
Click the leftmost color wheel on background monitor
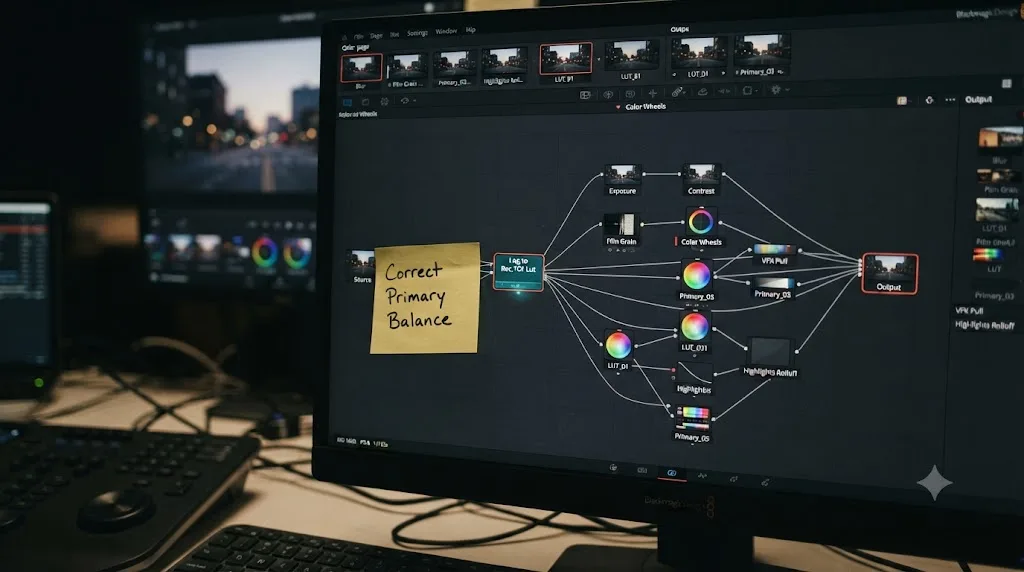(x=264, y=252)
